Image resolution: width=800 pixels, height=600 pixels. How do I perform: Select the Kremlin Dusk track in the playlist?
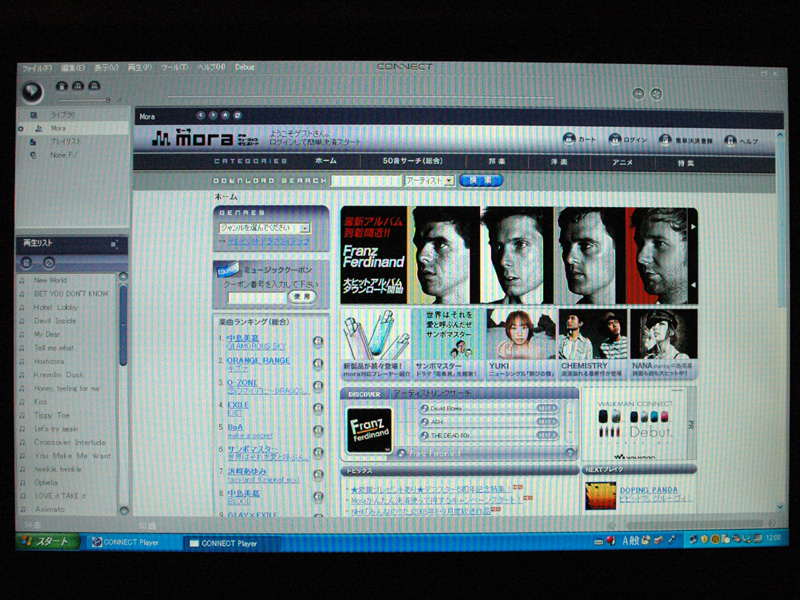(59, 374)
